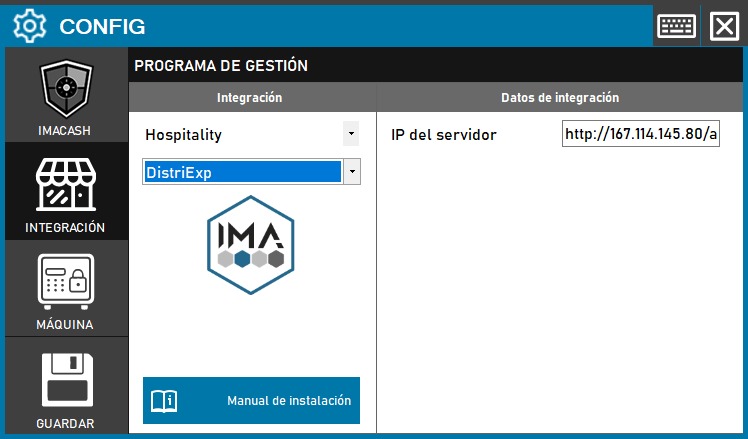Click the Datos de integración header
748x439 pixels.
click(x=560, y=97)
